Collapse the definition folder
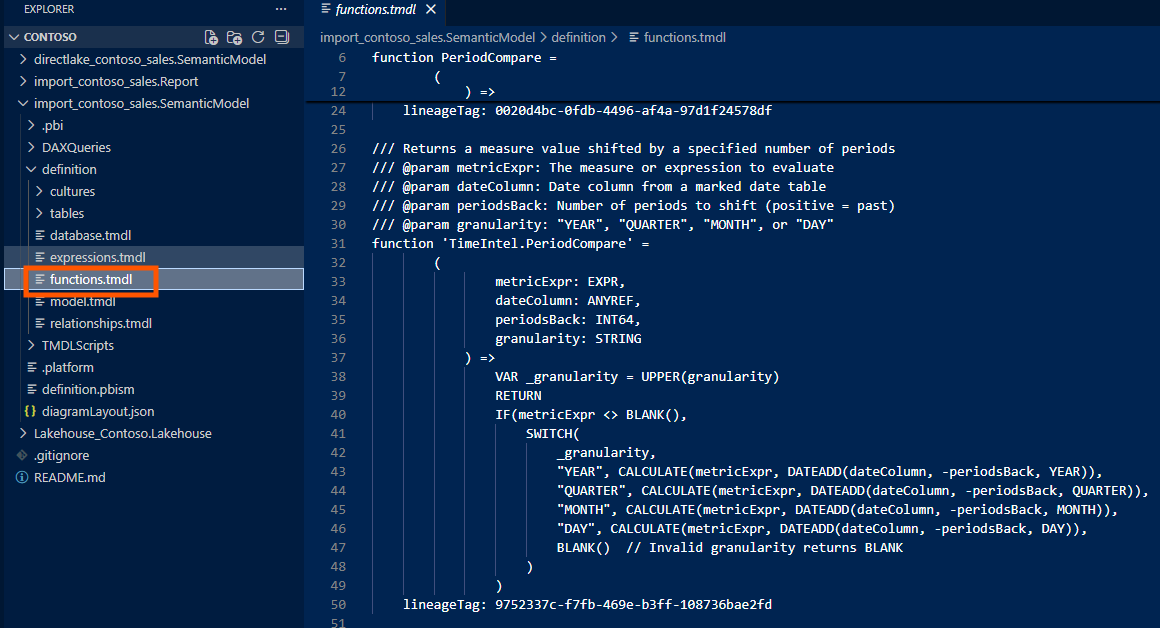 point(30,169)
